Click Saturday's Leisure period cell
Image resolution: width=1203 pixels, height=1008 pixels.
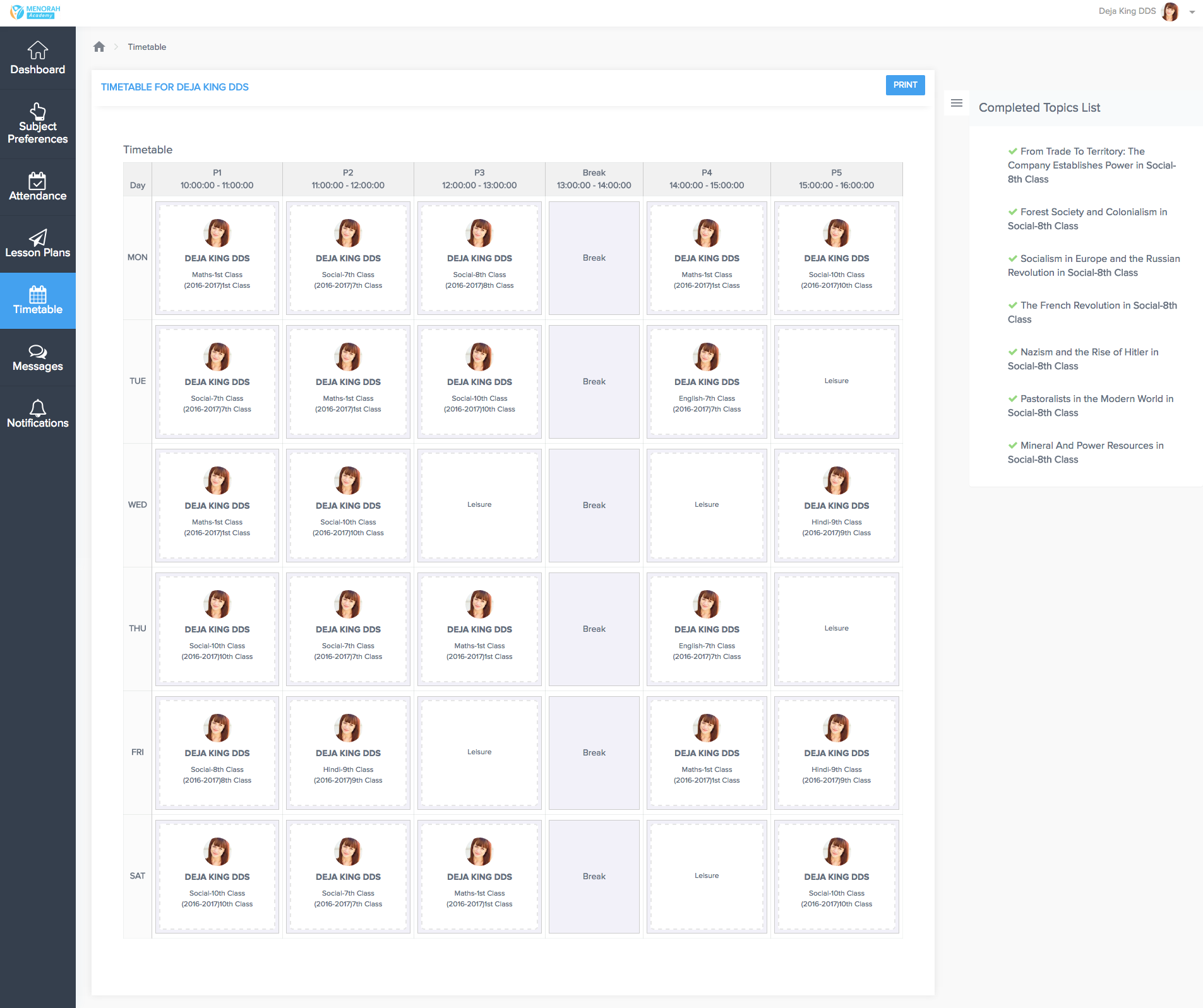[706, 875]
